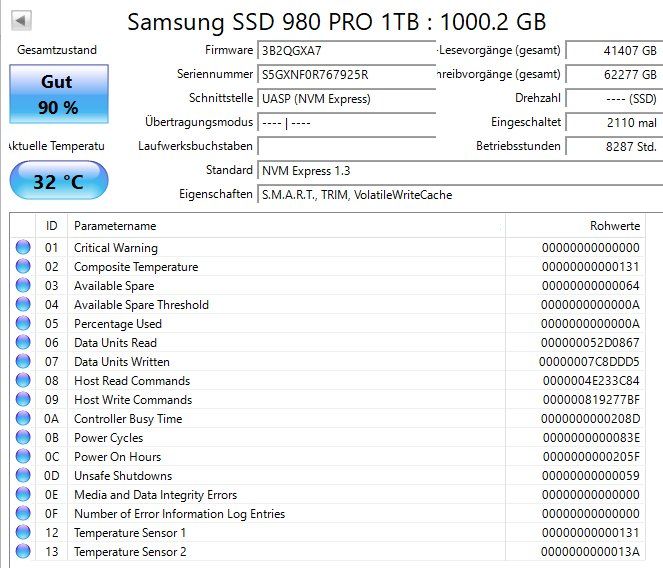
Task: Click the Eigenschaften field with TRIM
Action: click(x=460, y=195)
